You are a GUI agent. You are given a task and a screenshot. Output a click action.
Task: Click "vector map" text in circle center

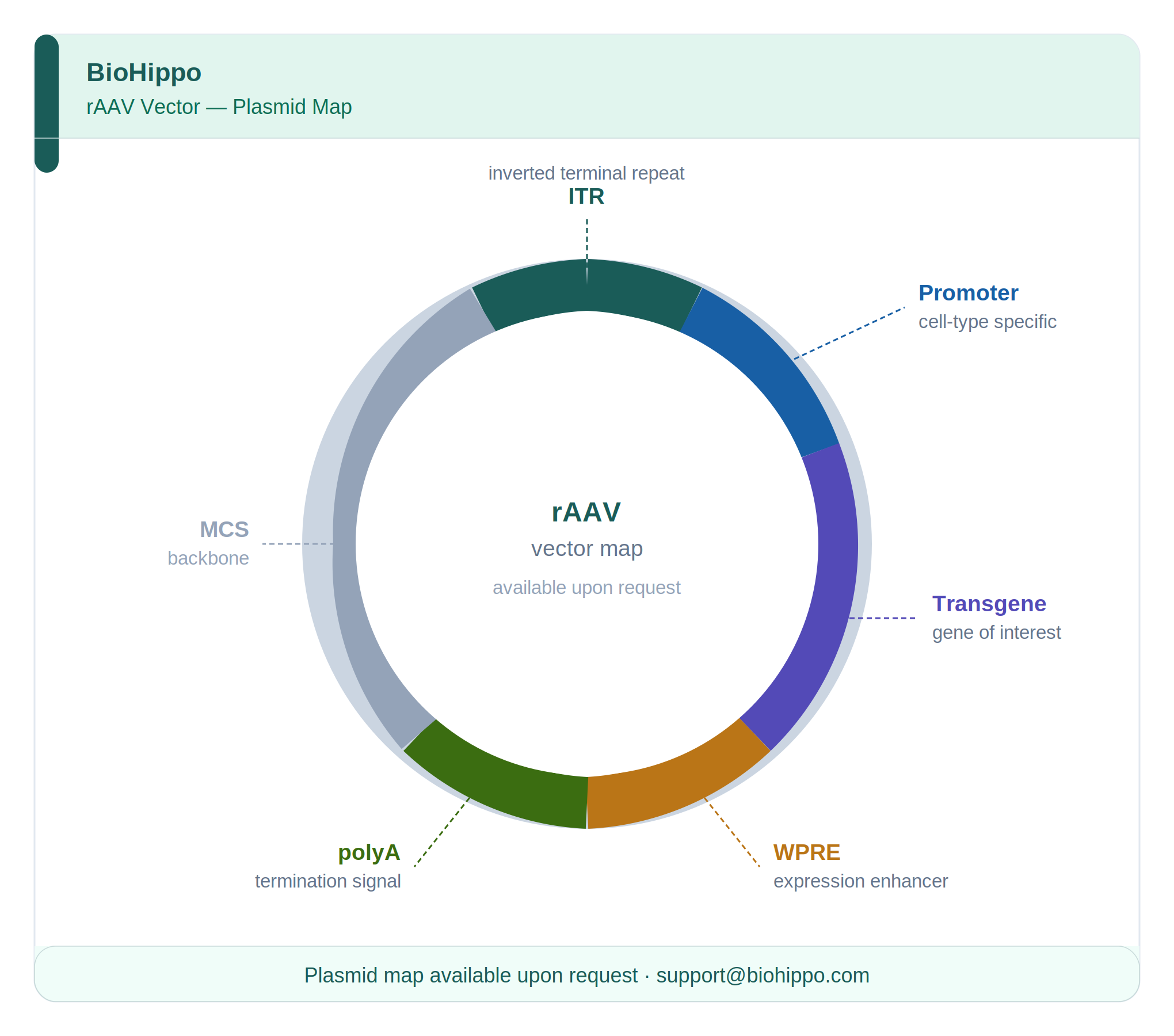tap(587, 549)
